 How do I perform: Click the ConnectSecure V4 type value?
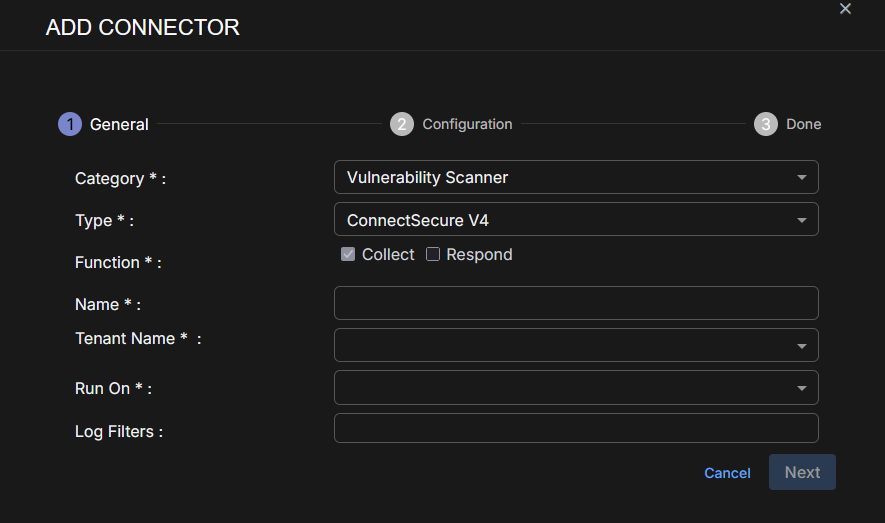(x=418, y=220)
